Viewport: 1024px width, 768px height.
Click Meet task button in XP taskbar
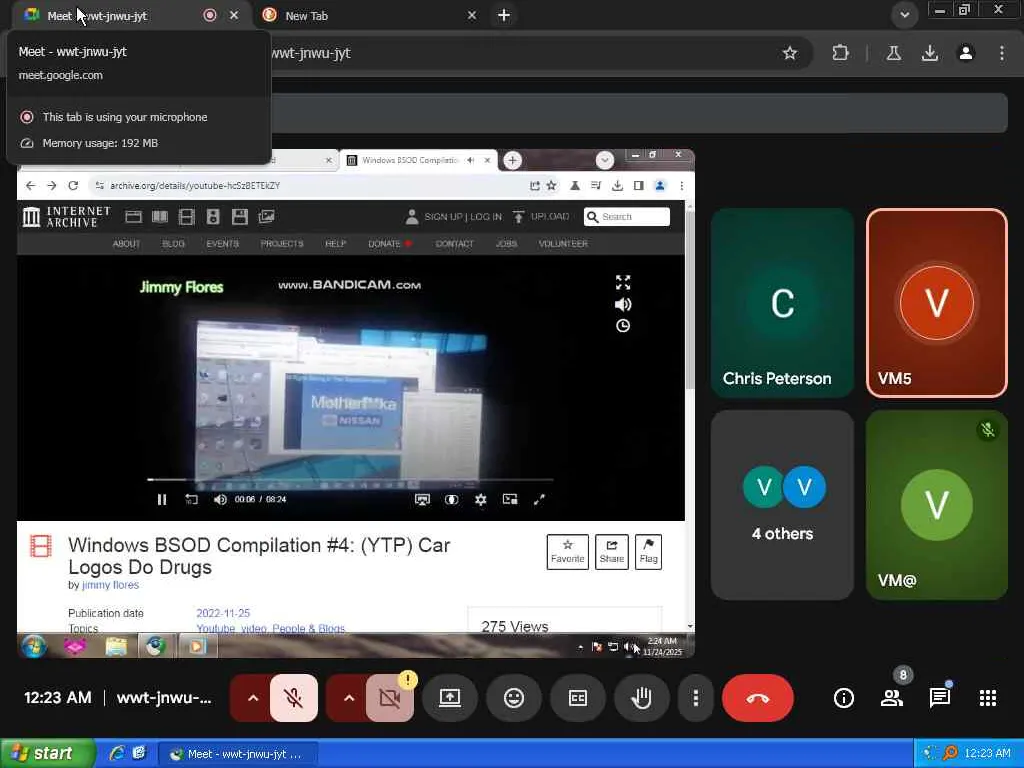coord(238,754)
